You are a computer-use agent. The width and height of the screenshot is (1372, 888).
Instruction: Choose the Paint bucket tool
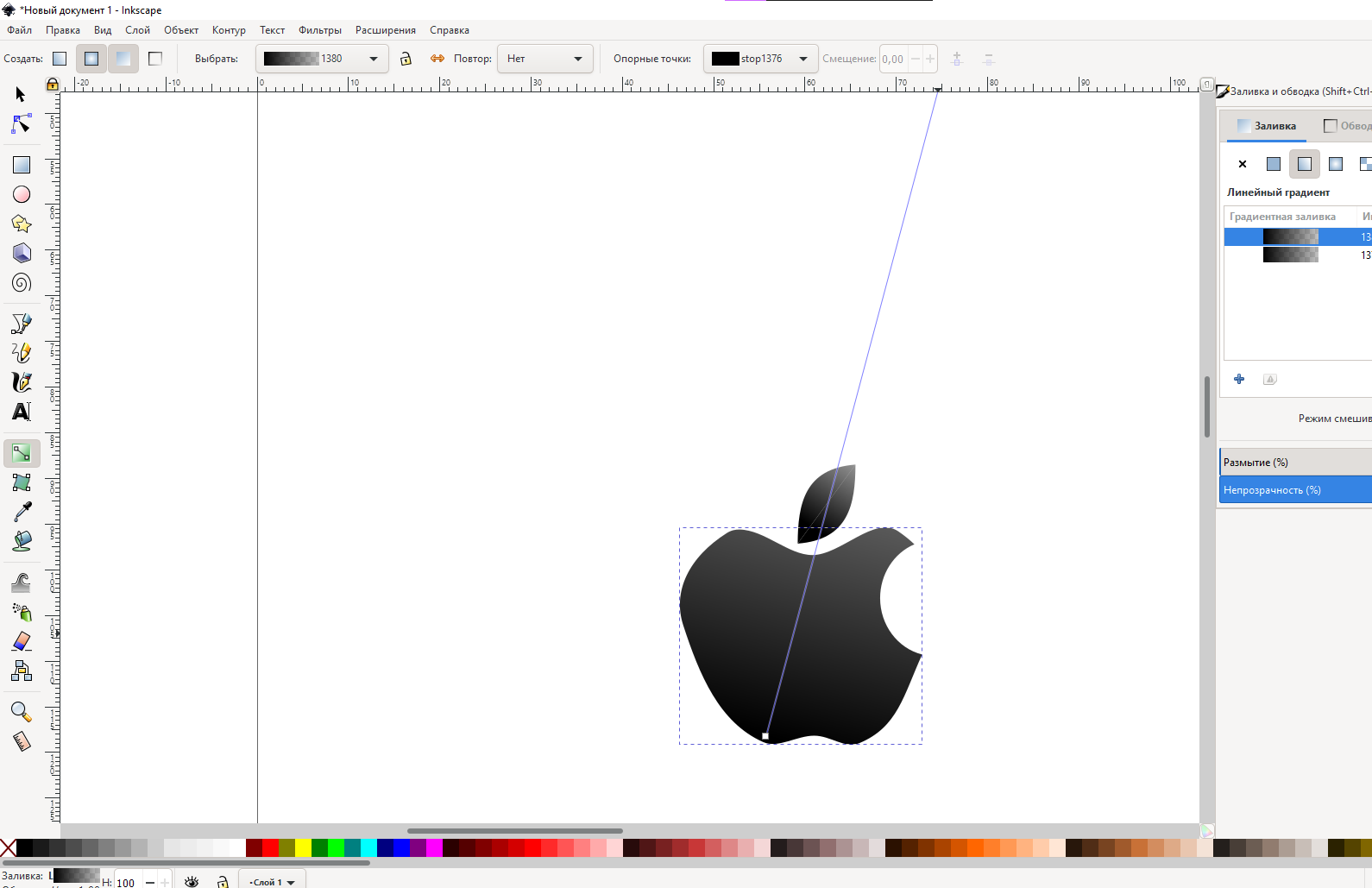[x=21, y=541]
